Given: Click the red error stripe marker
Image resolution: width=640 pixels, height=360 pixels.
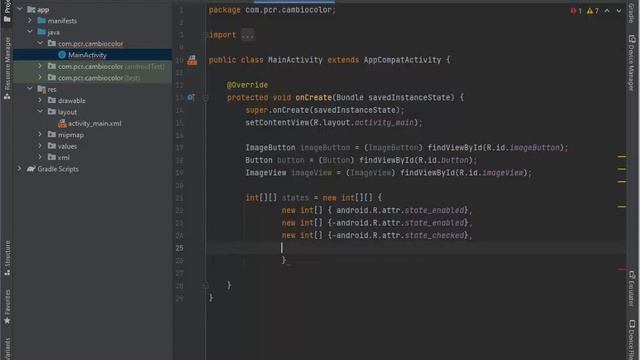Looking at the screenshot, I should tap(622, 269).
